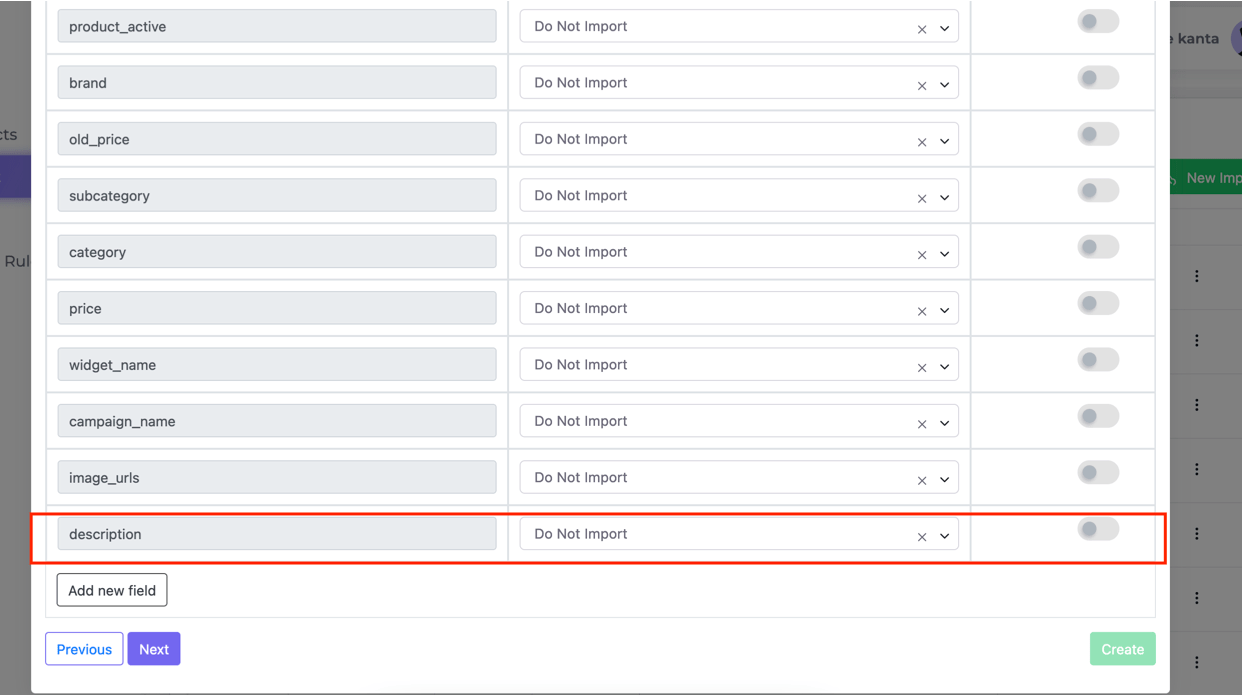Clear the category mapping selection
The width and height of the screenshot is (1243, 695).
[x=922, y=255]
